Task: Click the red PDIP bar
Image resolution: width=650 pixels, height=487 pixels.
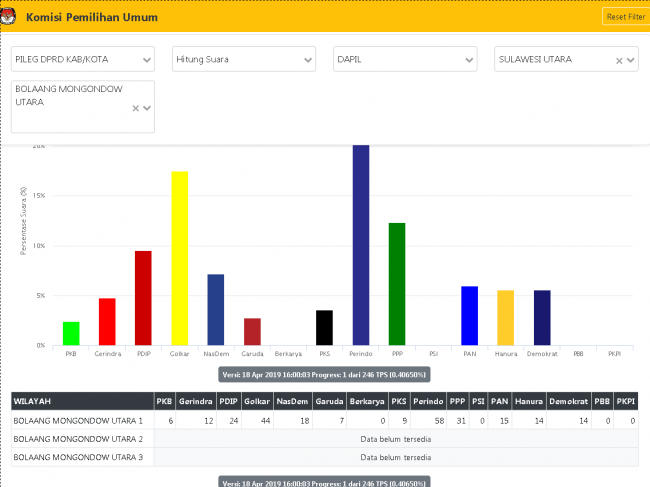Action: point(143,298)
